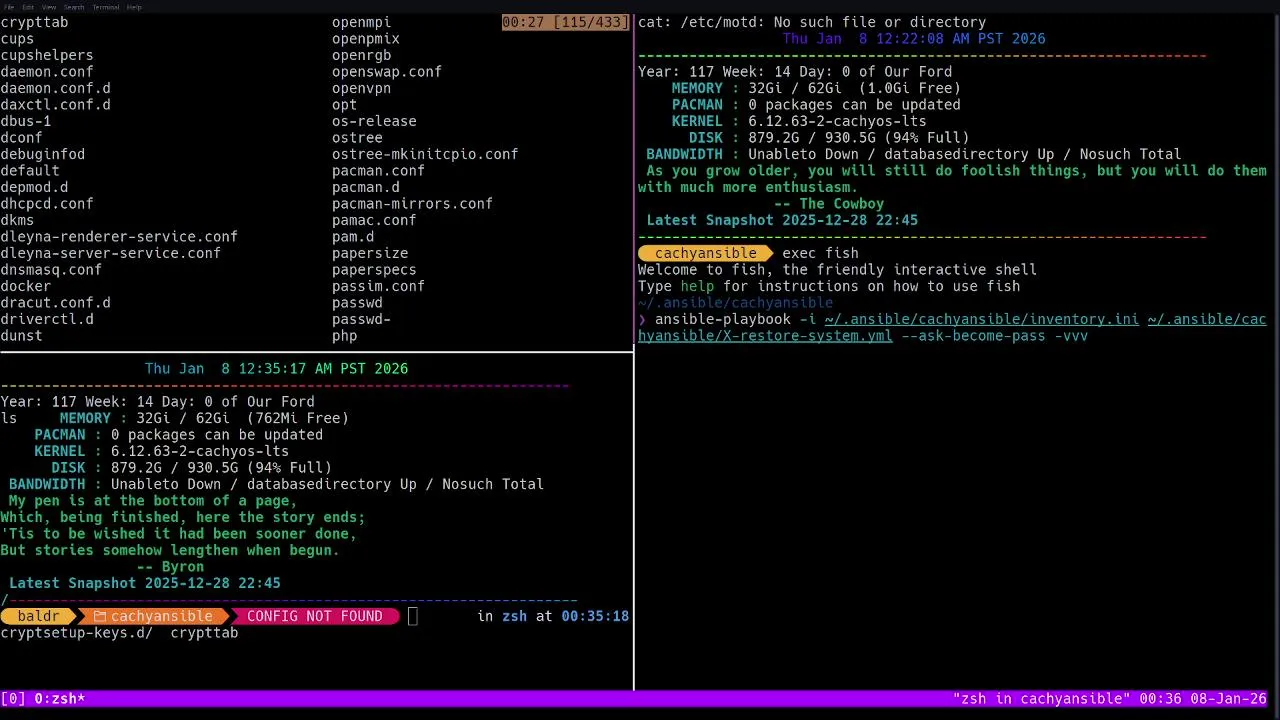
Task: Click the copy-mode position indicator [115/433]
Action: pos(589,22)
